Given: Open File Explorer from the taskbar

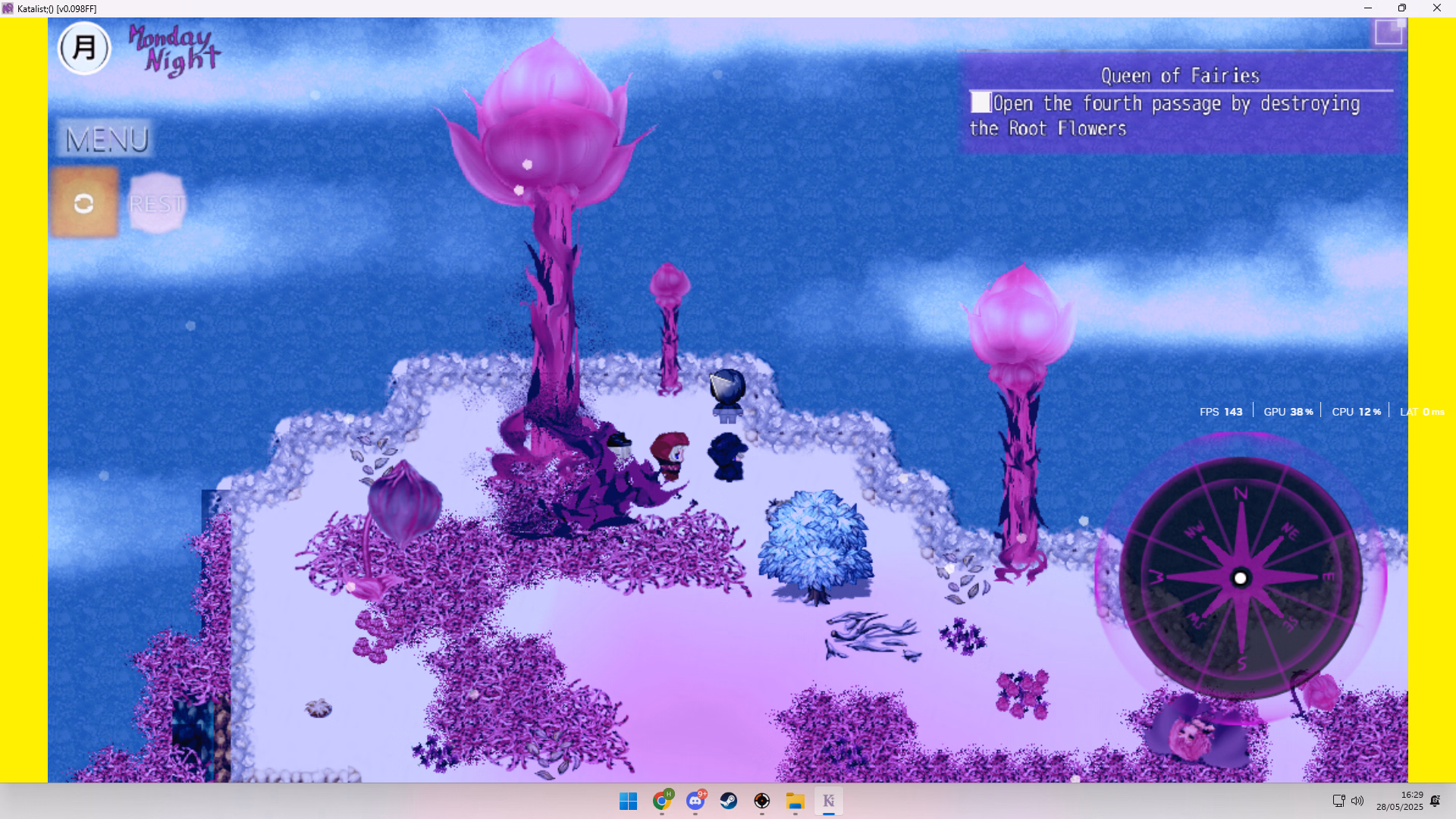Looking at the screenshot, I should point(795,801).
